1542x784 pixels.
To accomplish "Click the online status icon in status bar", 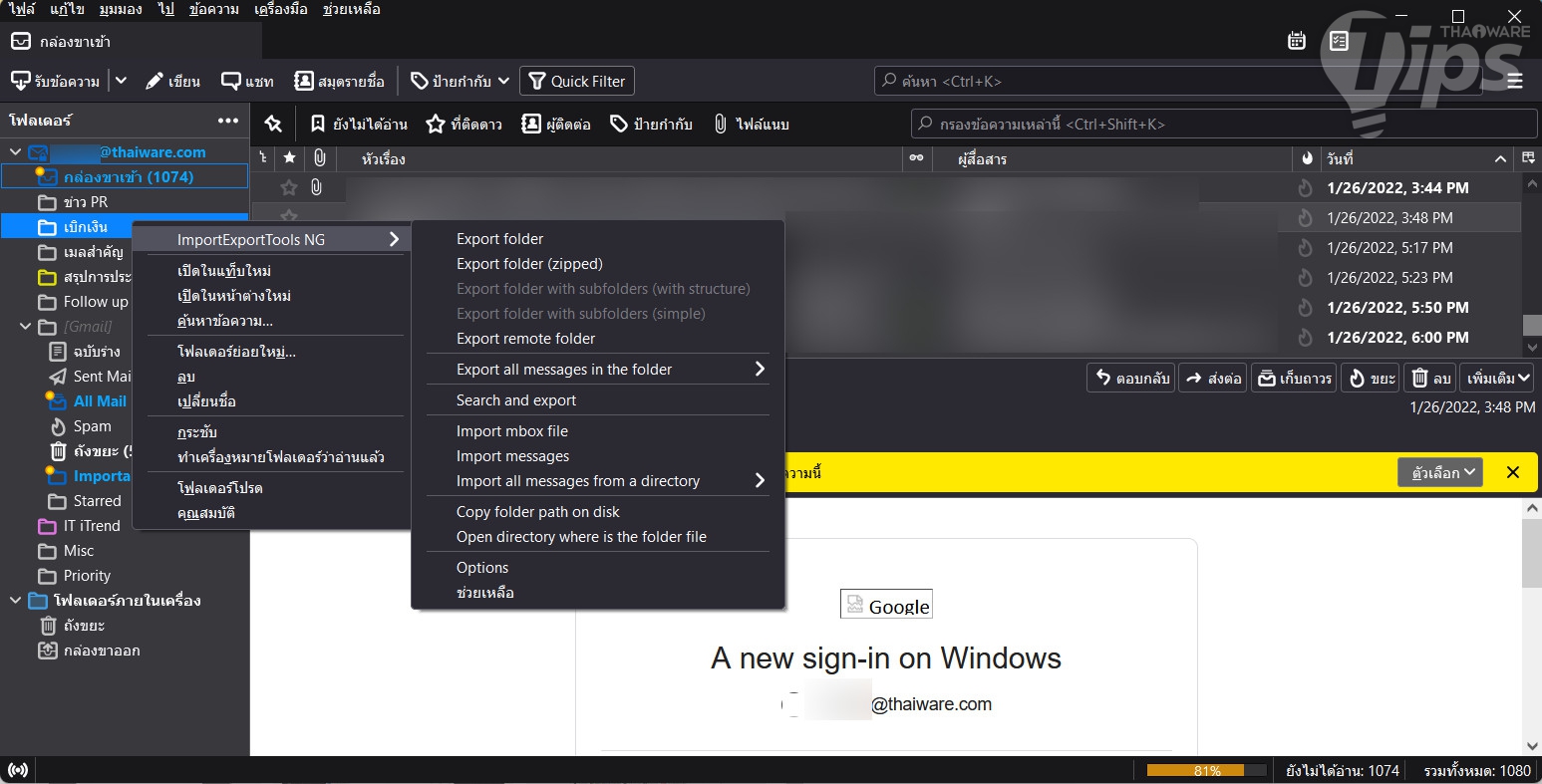I will point(17,770).
